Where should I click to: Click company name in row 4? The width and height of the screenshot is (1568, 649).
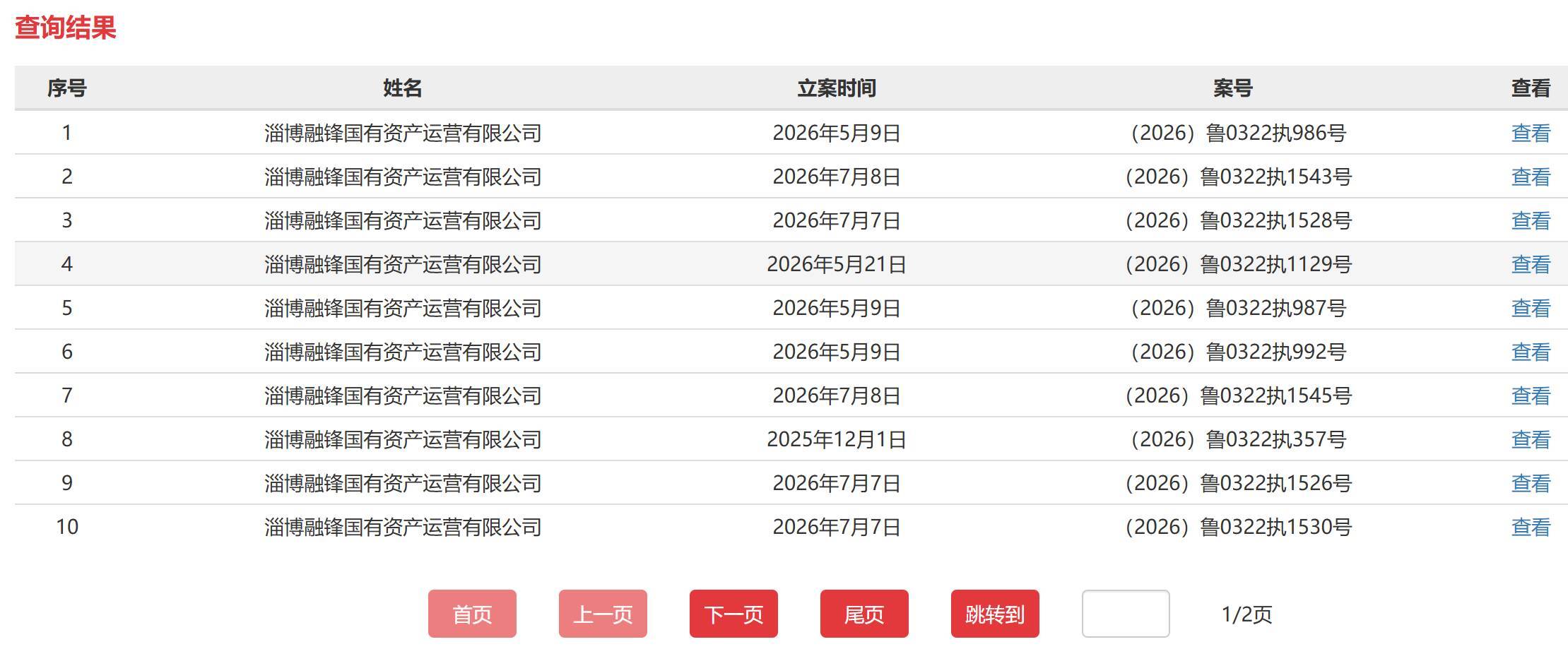(x=403, y=264)
